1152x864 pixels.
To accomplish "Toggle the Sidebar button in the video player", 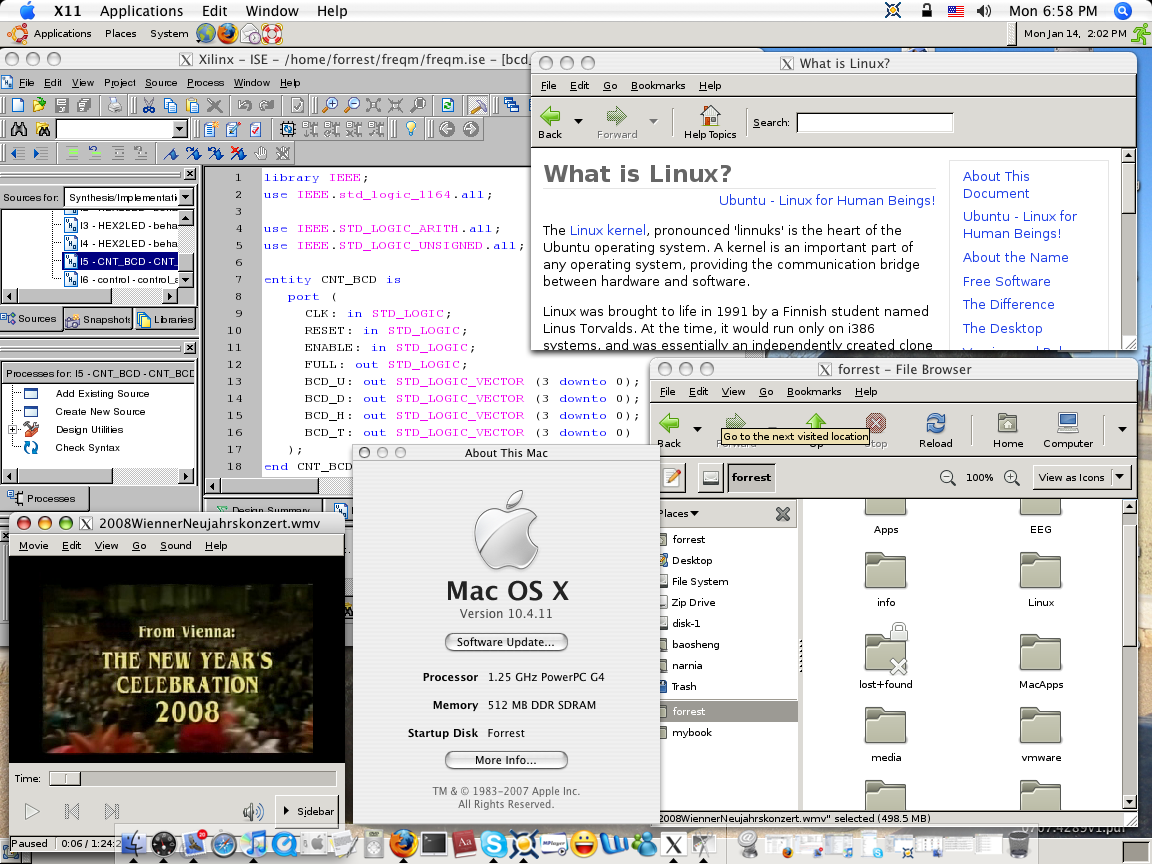I will pyautogui.click(x=308, y=811).
